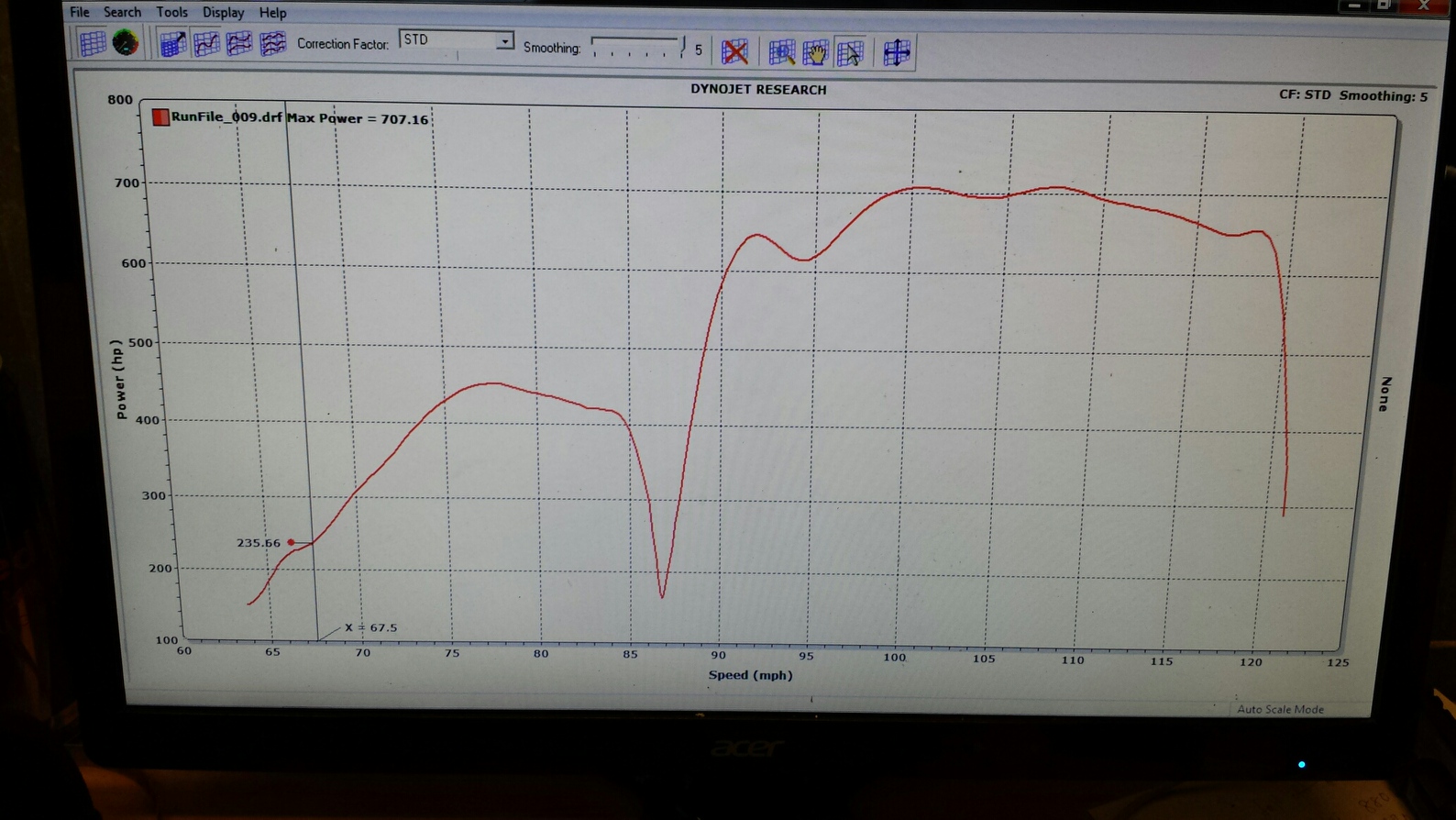Click the crosshair cursor tool icon
The width and height of the screenshot is (1456, 820).
point(896,52)
